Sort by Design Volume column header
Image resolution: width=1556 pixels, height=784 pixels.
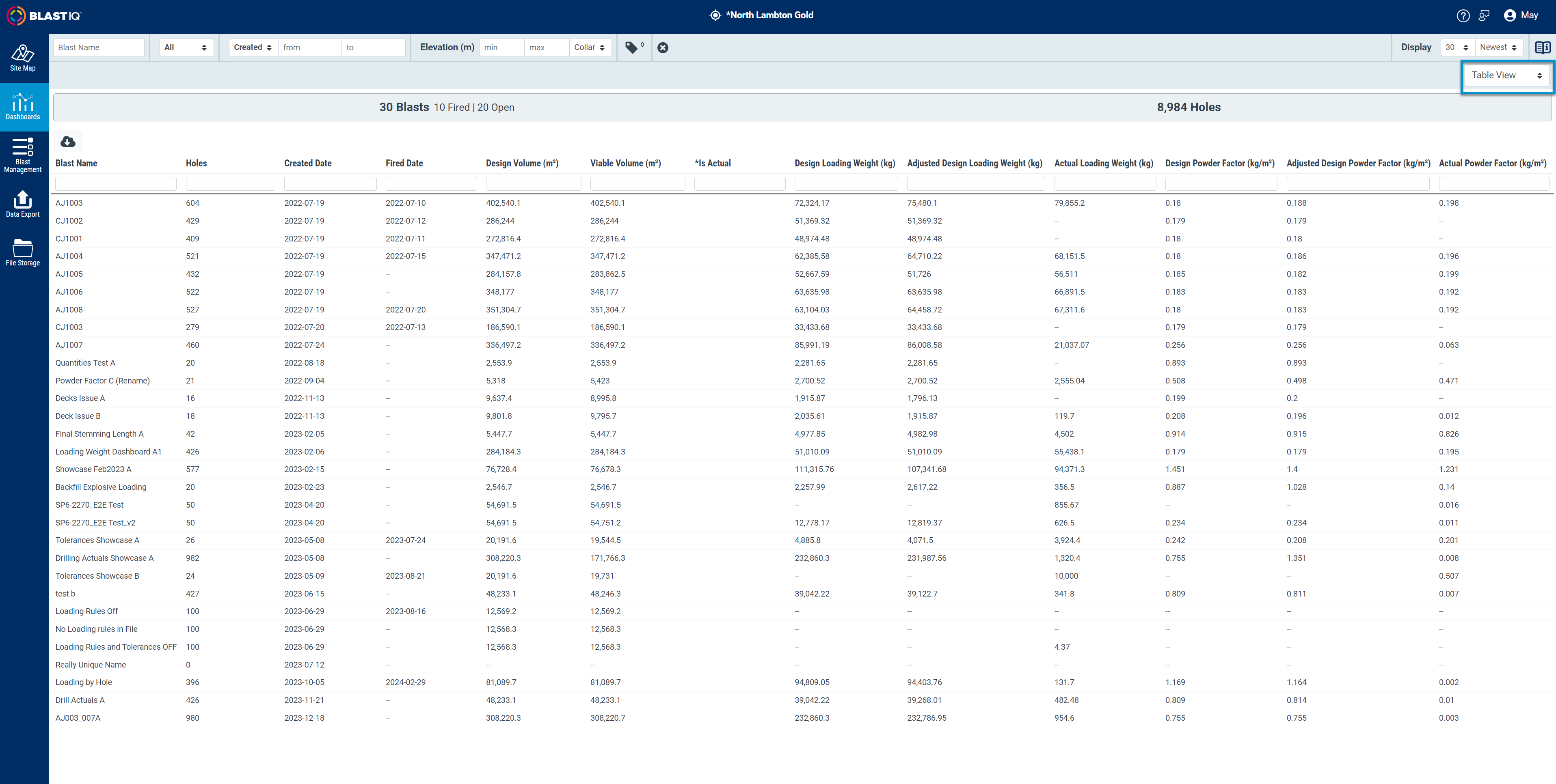[522, 163]
